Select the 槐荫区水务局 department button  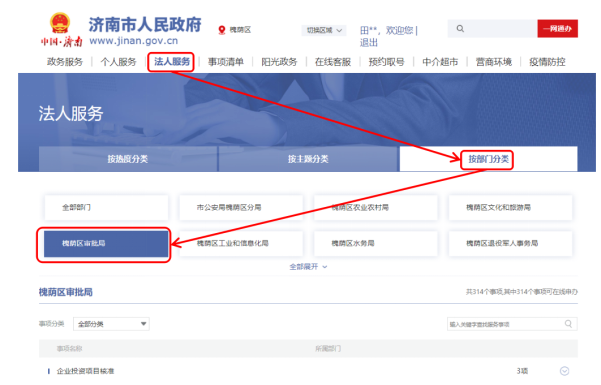coord(376,244)
